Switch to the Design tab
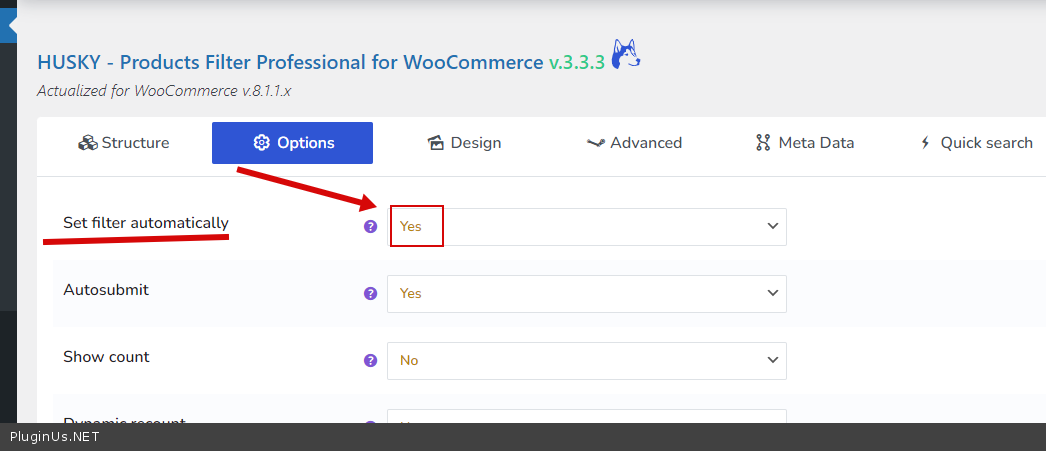 pyautogui.click(x=464, y=143)
